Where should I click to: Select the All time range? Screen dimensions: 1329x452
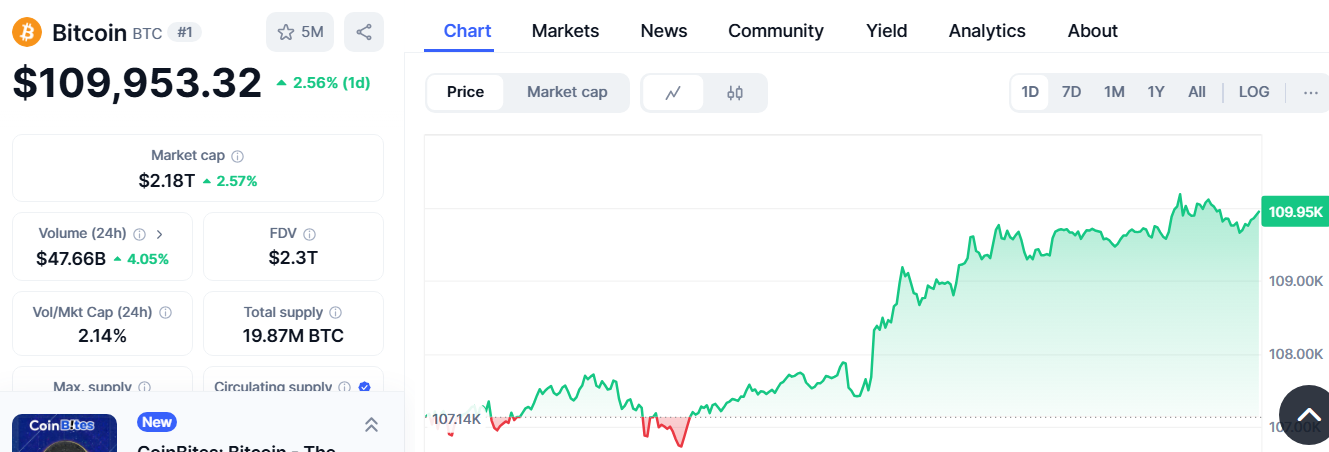tap(1197, 92)
